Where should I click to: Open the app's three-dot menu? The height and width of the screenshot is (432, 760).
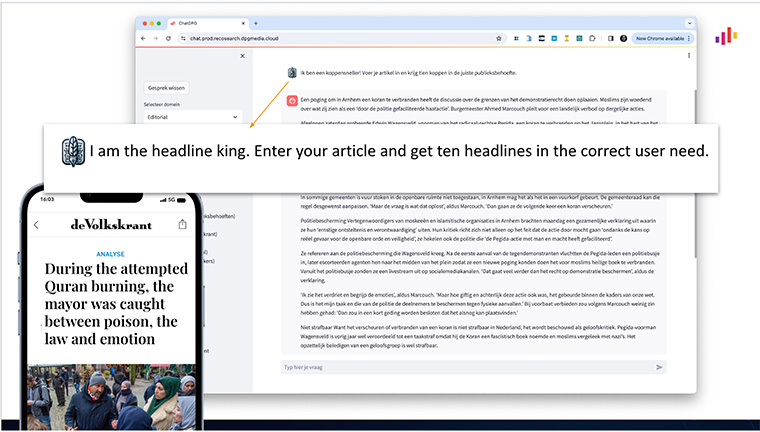(689, 55)
